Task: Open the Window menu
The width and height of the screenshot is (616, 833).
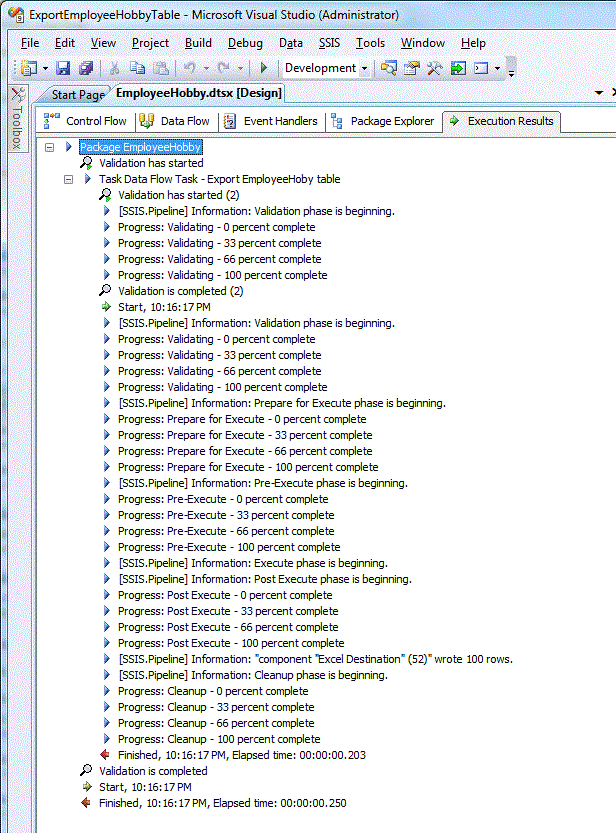Action: 423,43
